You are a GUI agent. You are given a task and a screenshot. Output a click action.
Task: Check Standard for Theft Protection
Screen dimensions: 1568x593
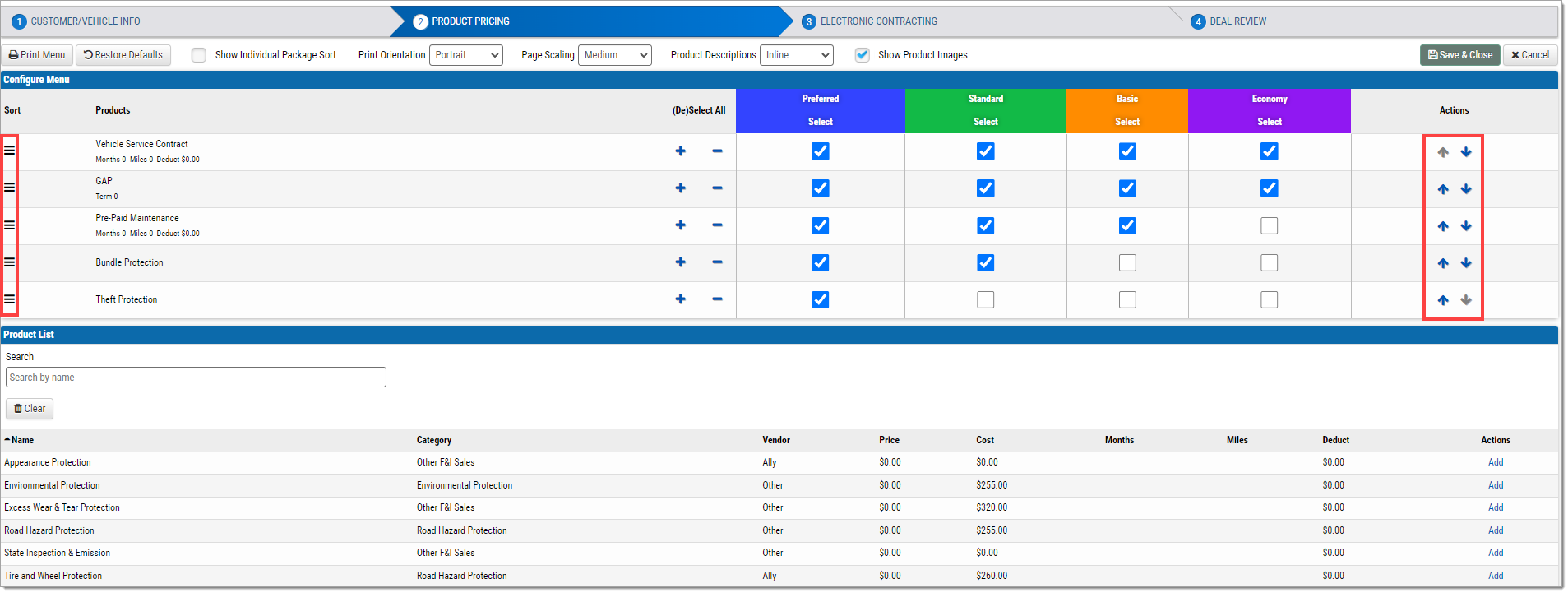[x=986, y=299]
